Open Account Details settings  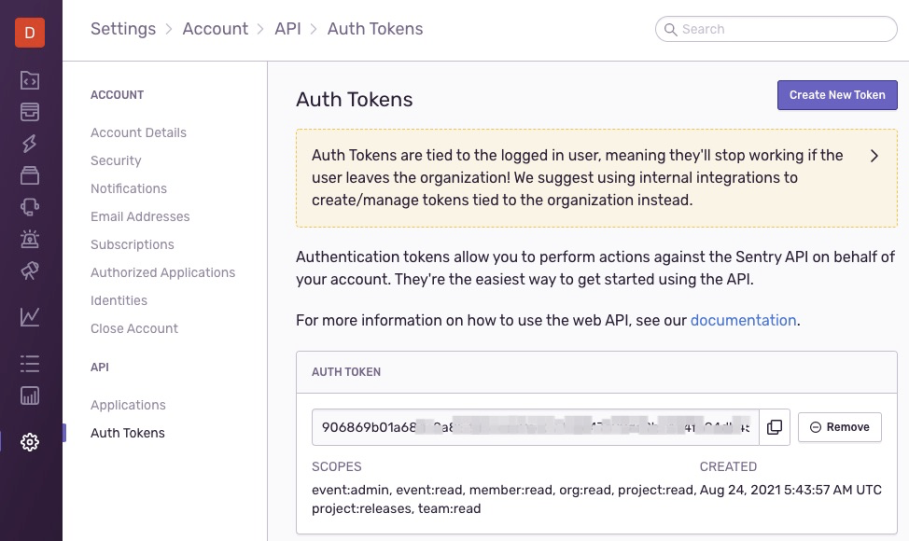139,133
